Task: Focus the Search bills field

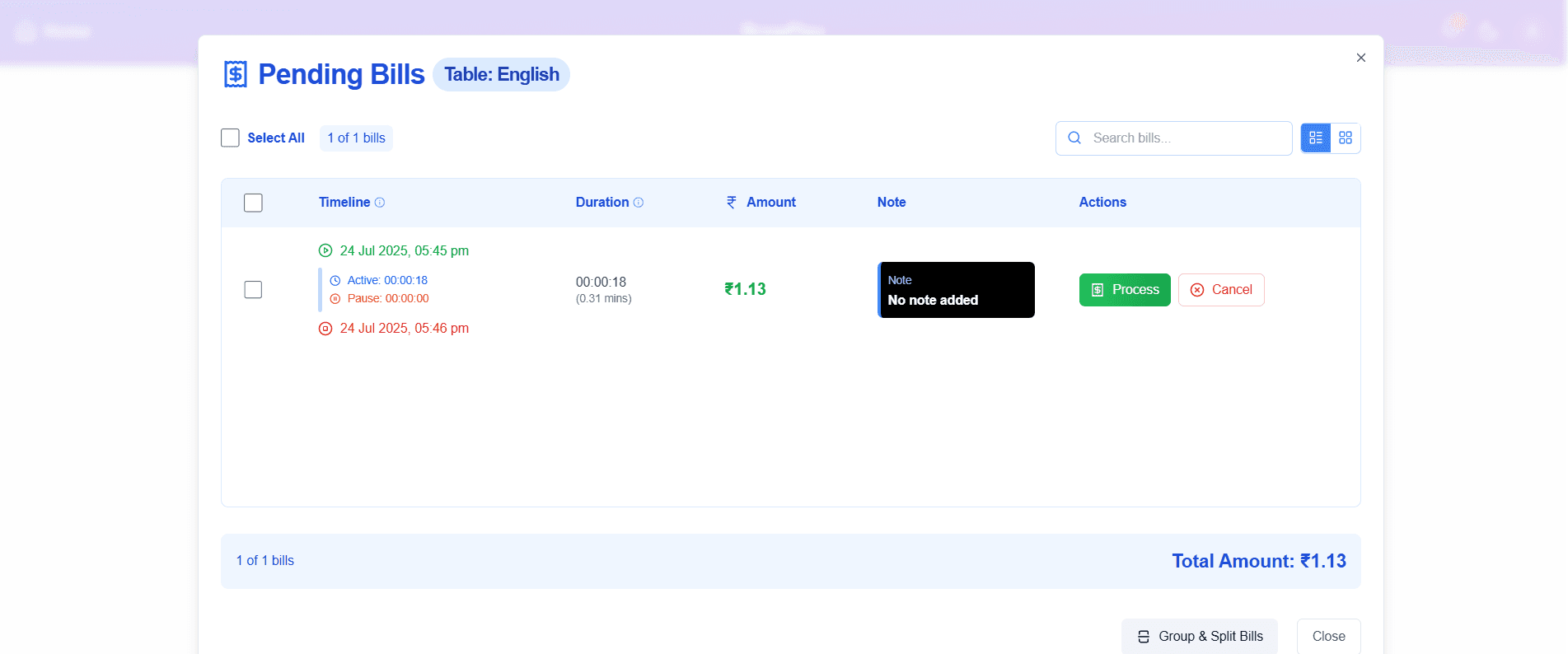Action: tap(1174, 138)
